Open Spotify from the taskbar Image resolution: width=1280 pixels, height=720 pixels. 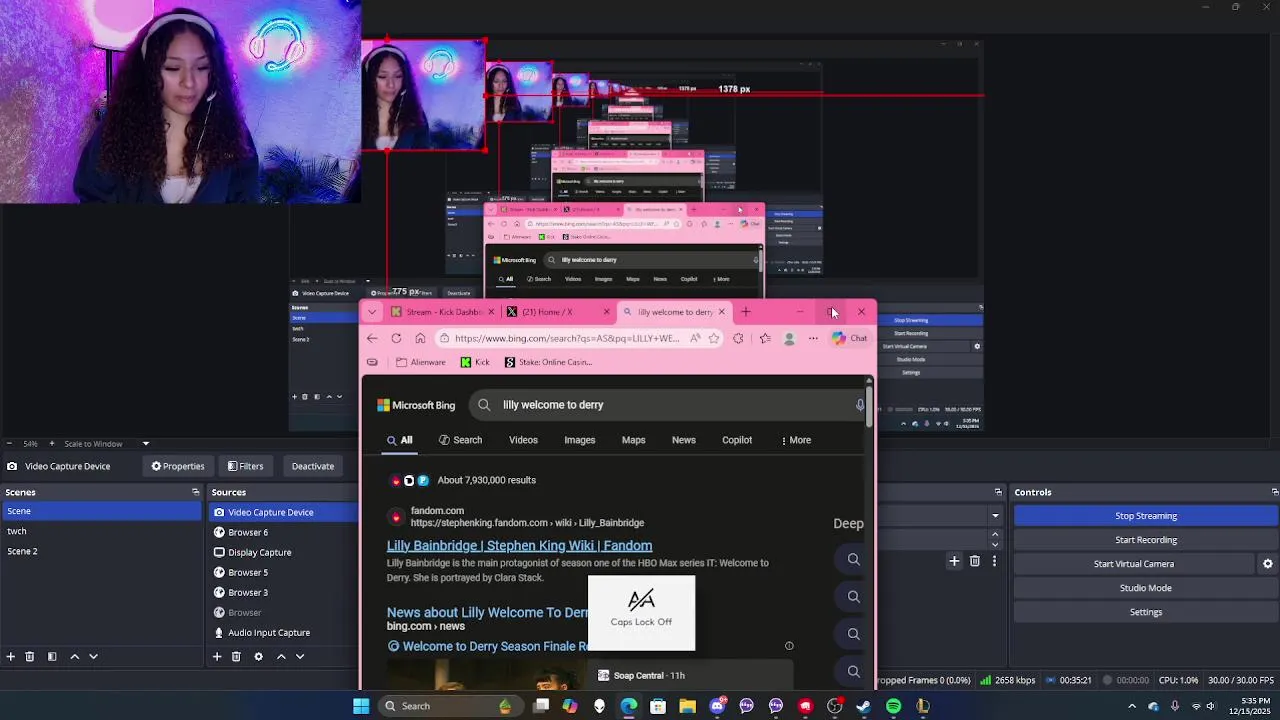tap(893, 706)
